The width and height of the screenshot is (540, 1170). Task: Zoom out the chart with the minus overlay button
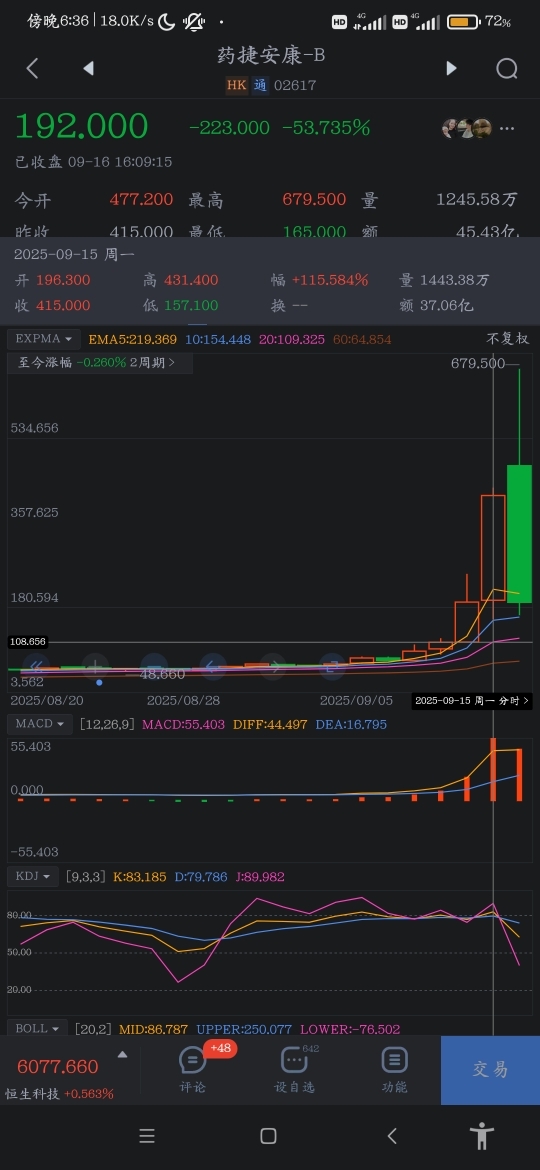point(154,666)
